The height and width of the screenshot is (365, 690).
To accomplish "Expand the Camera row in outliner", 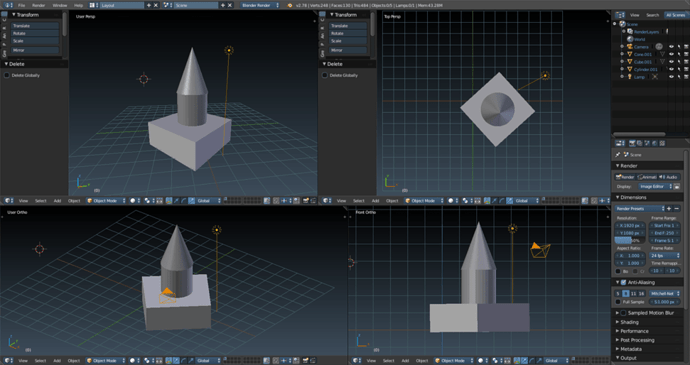I will (x=622, y=47).
